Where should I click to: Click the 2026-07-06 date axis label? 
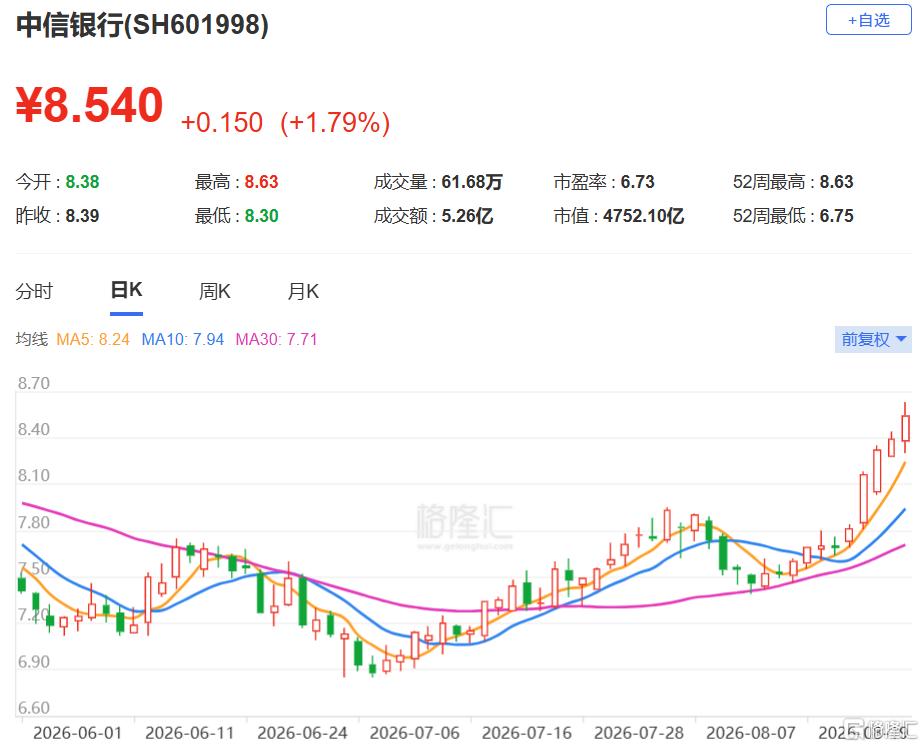click(414, 733)
